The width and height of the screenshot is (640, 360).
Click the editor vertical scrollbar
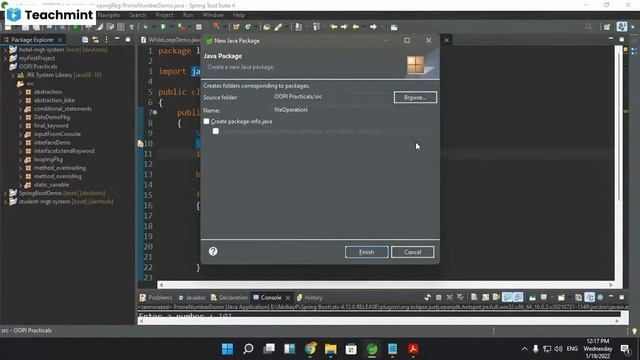(618, 163)
